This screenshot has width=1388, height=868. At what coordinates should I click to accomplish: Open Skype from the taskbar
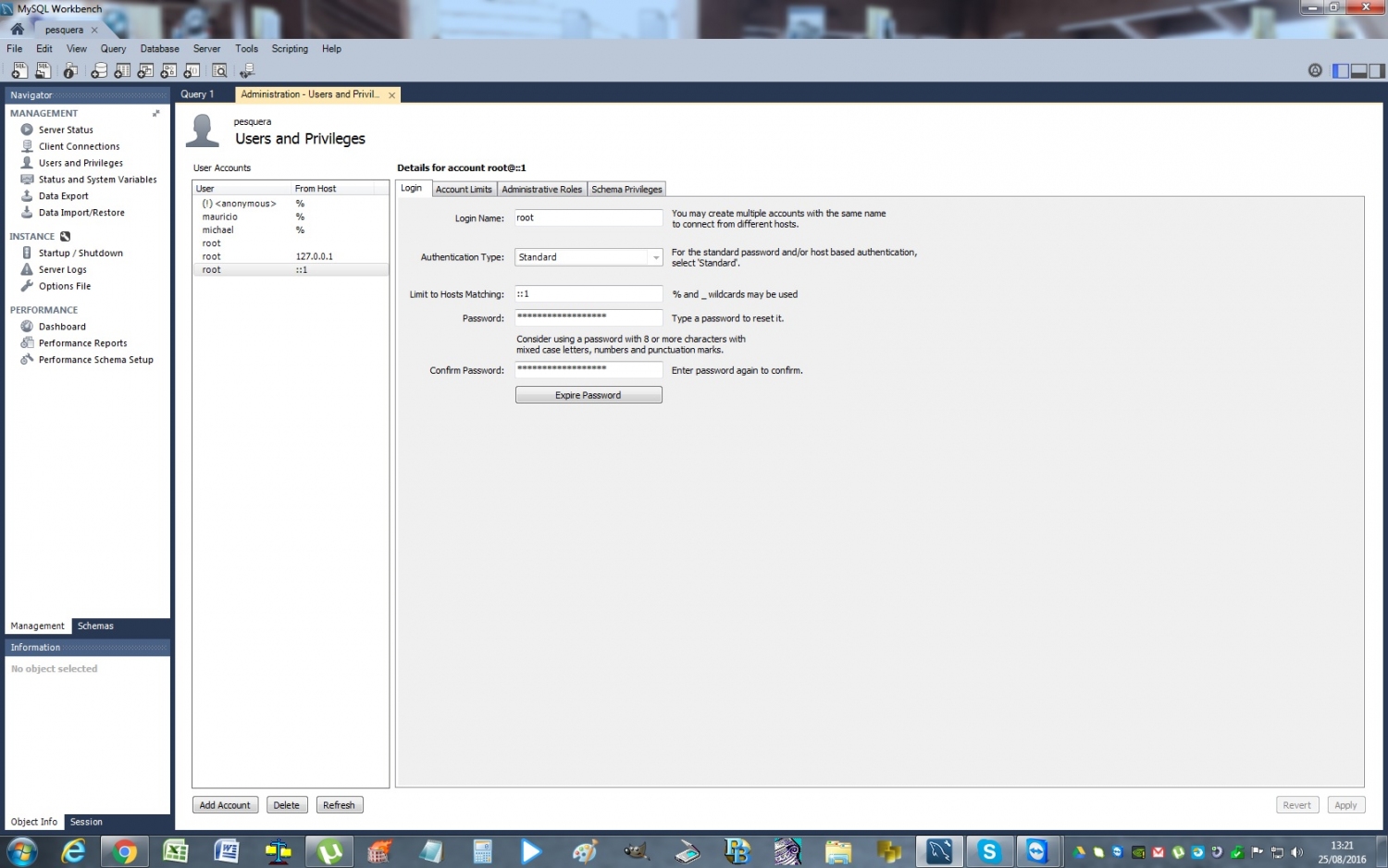point(989,851)
